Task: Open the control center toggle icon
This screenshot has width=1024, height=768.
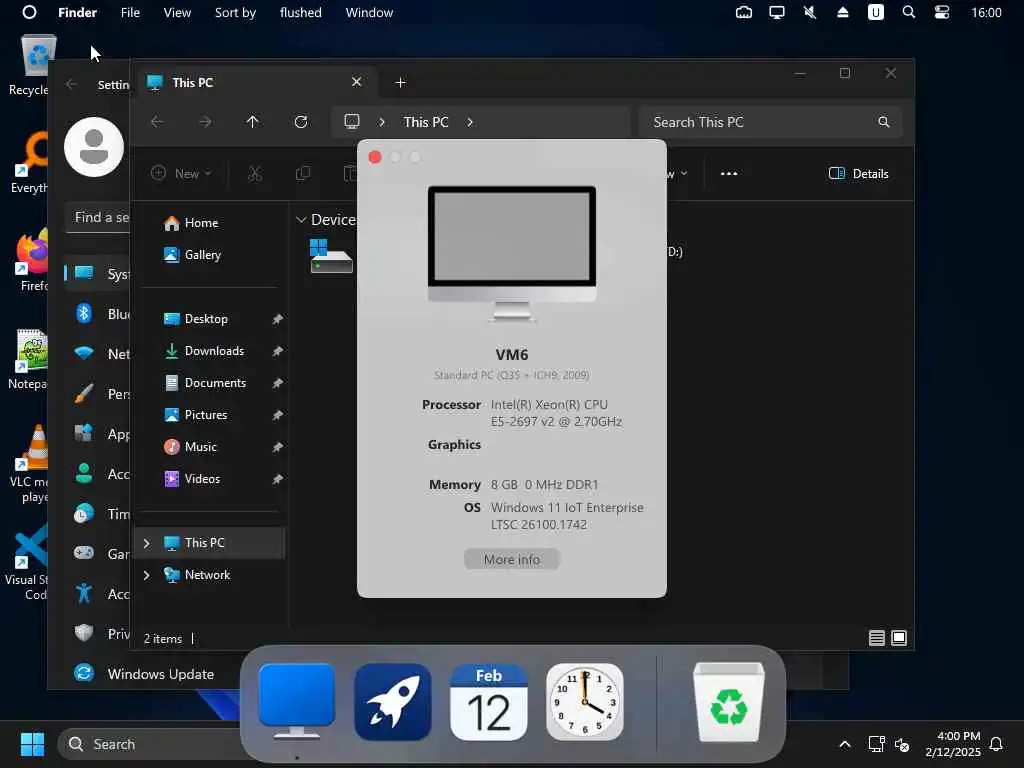Action: [x=942, y=12]
